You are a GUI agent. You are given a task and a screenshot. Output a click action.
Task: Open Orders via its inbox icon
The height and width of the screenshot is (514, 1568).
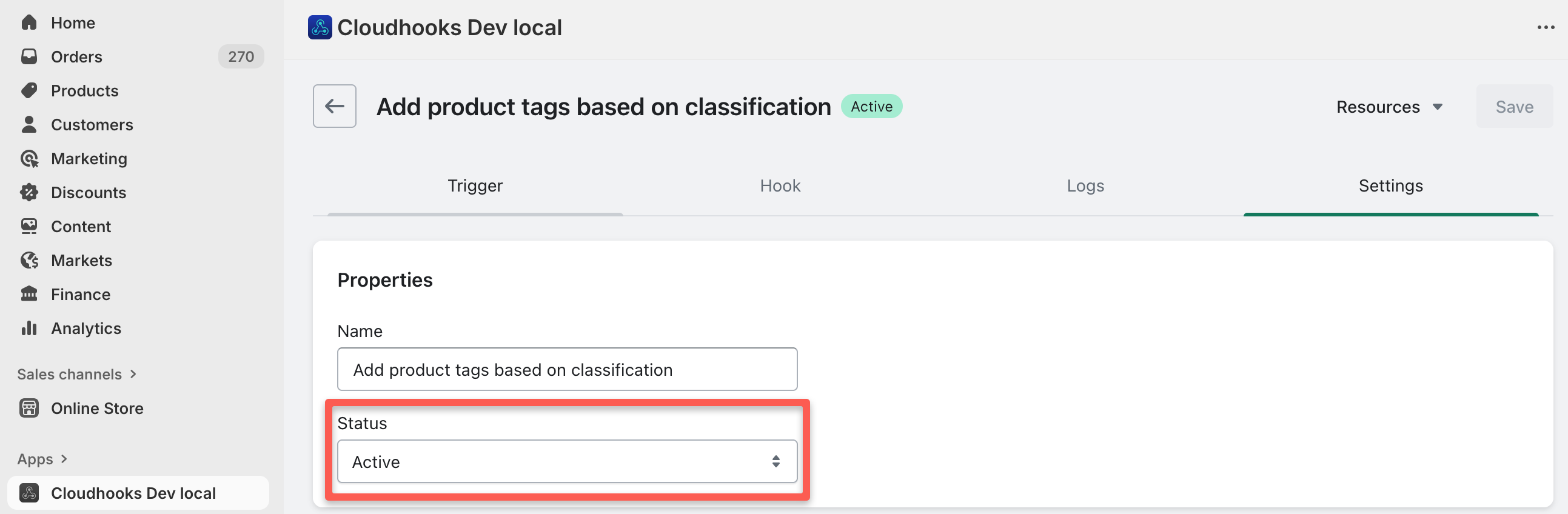click(28, 56)
